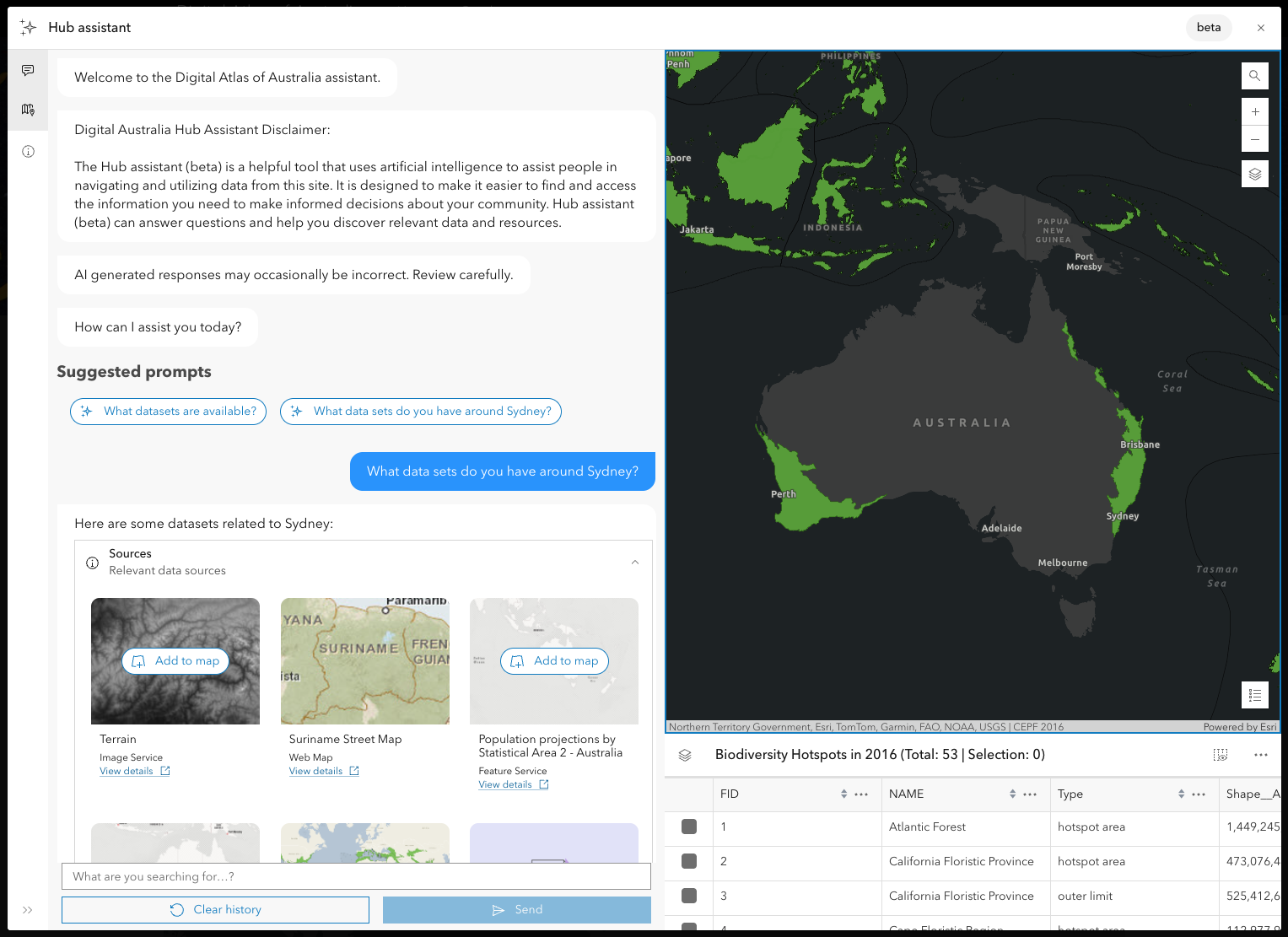Click the Clear history button
The height and width of the screenshot is (937, 1288).
coord(215,910)
